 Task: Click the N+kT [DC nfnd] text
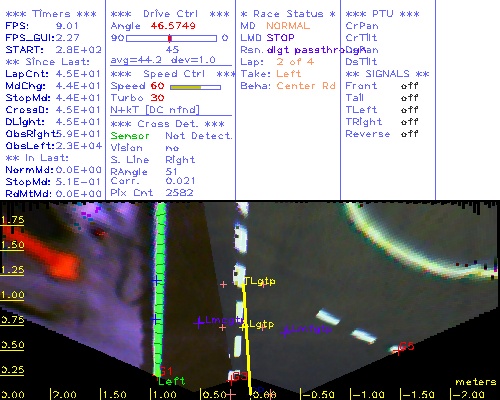(x=155, y=110)
